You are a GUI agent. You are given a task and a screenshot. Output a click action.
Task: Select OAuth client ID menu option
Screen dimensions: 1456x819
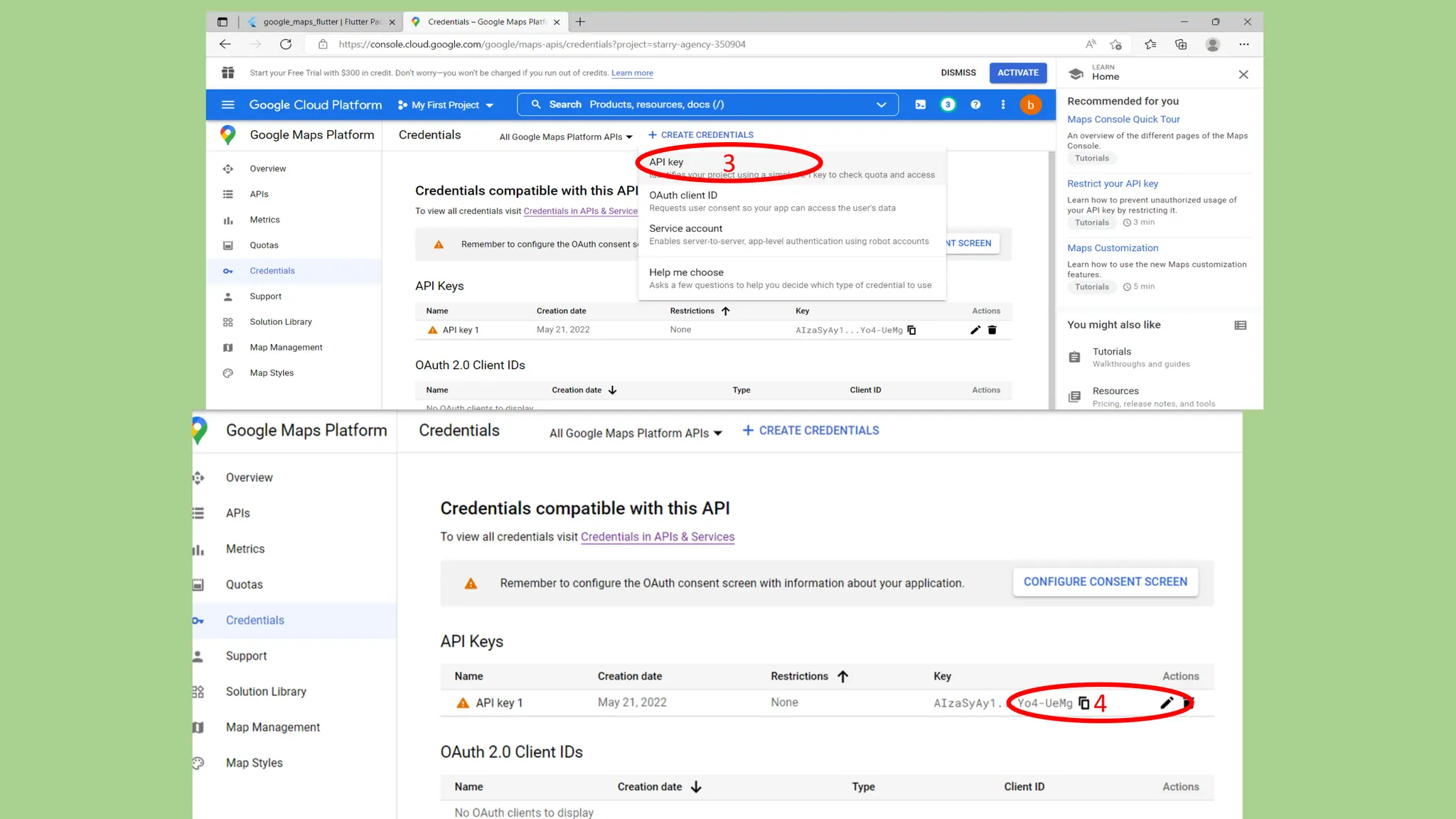point(682,195)
